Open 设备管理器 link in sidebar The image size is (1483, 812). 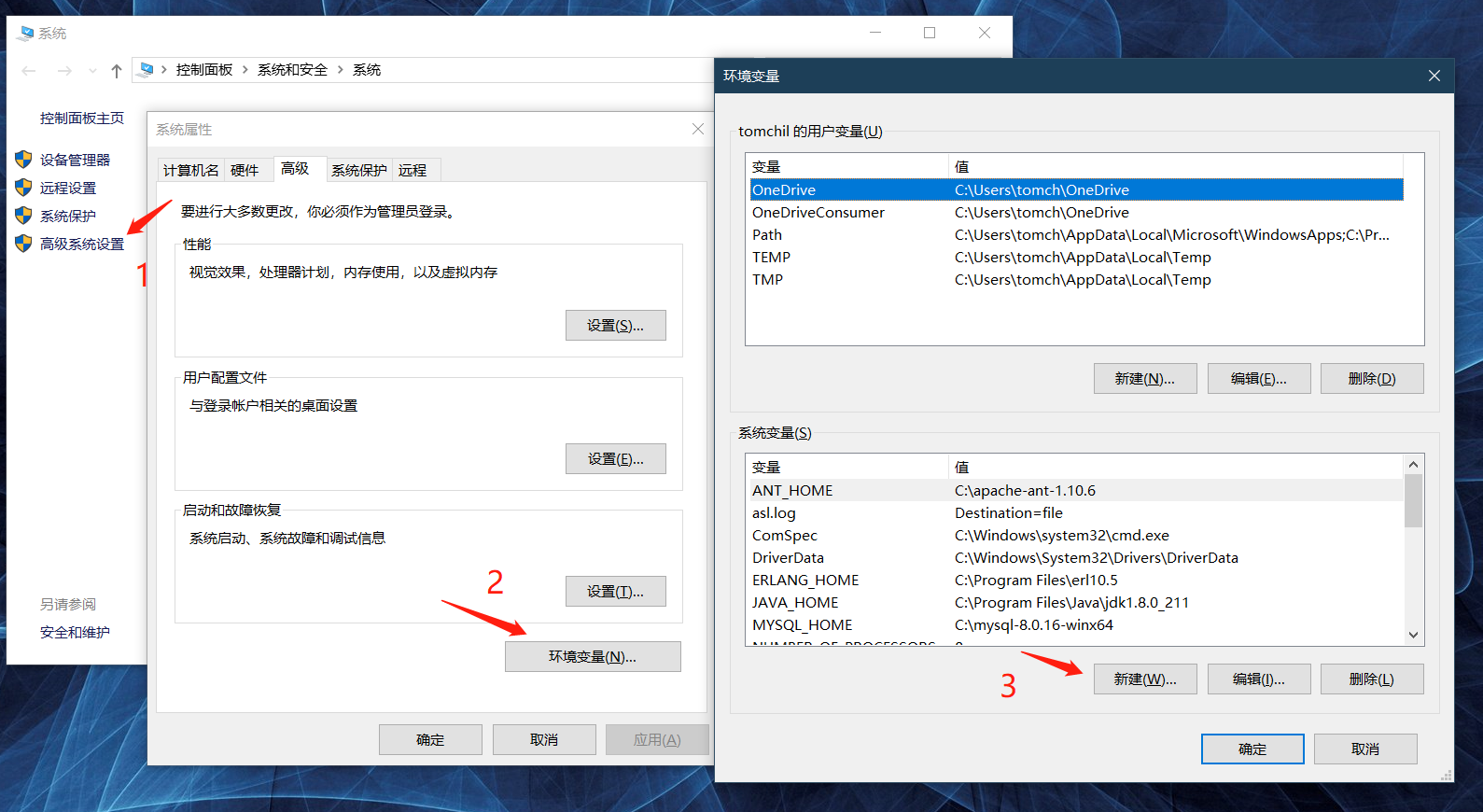76,160
